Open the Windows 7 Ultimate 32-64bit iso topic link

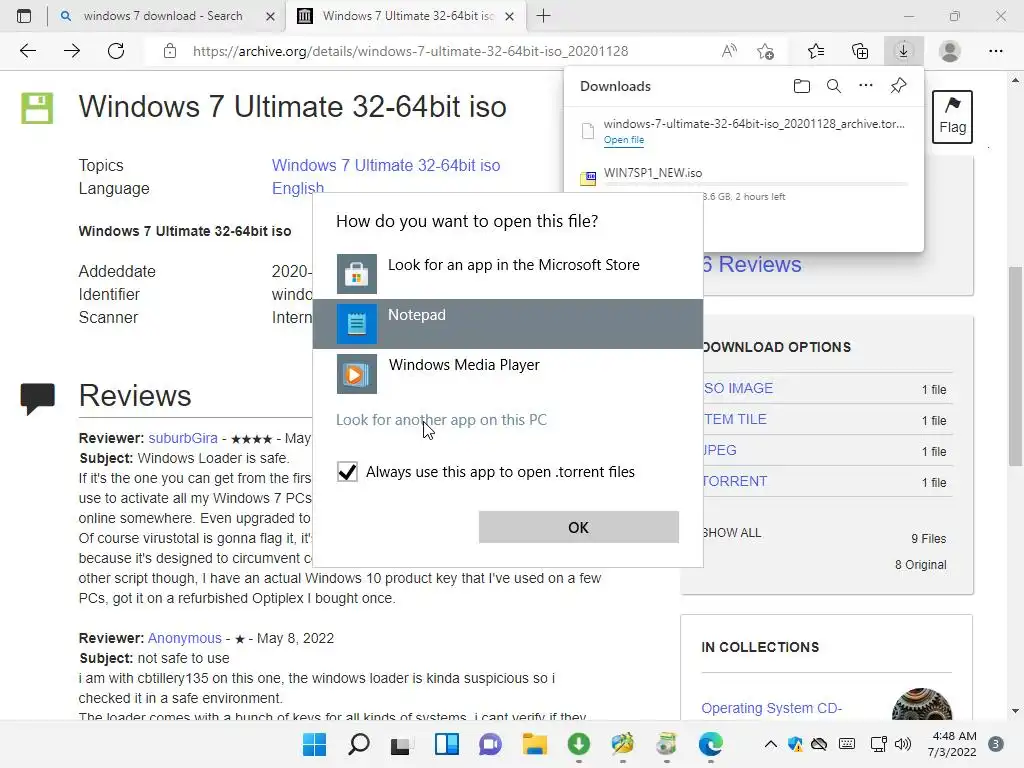pyautogui.click(x=386, y=165)
